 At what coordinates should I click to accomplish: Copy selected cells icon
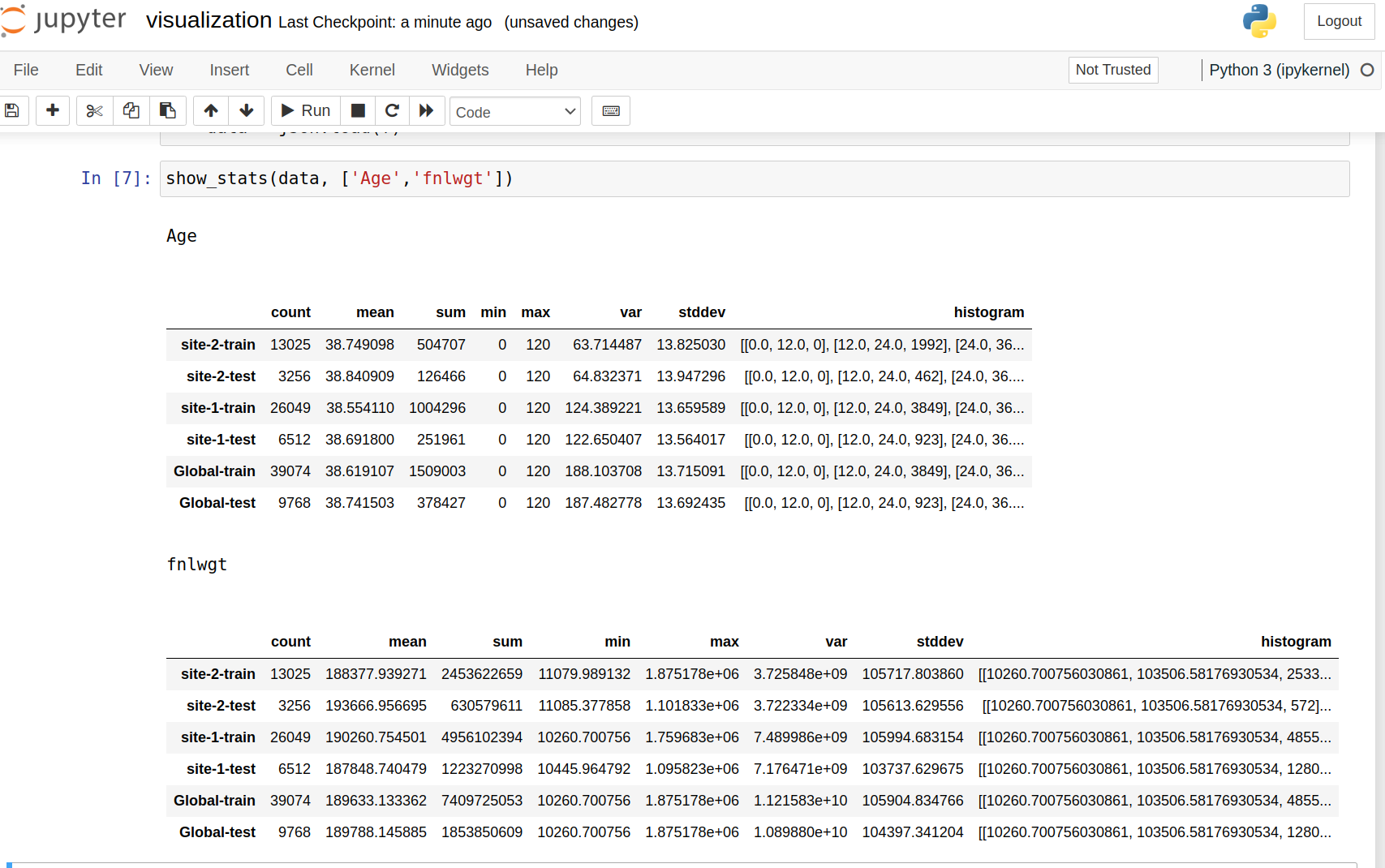coord(131,110)
